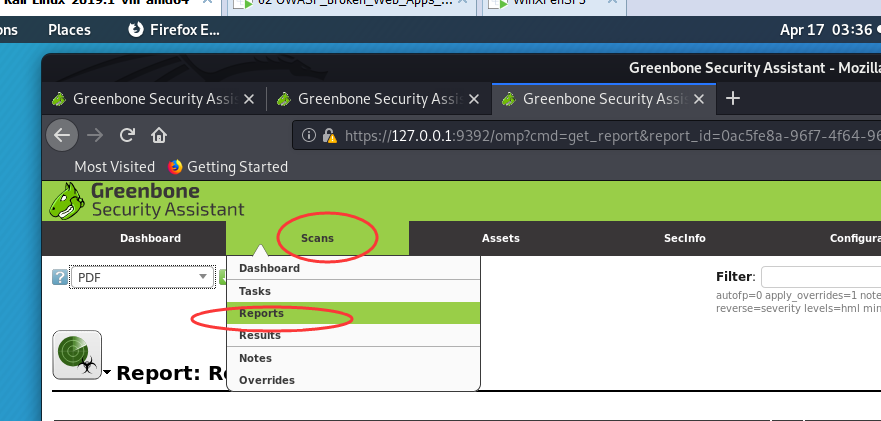Image resolution: width=881 pixels, height=421 pixels.
Task: Open the top-level Dashboard menu
Action: (151, 238)
